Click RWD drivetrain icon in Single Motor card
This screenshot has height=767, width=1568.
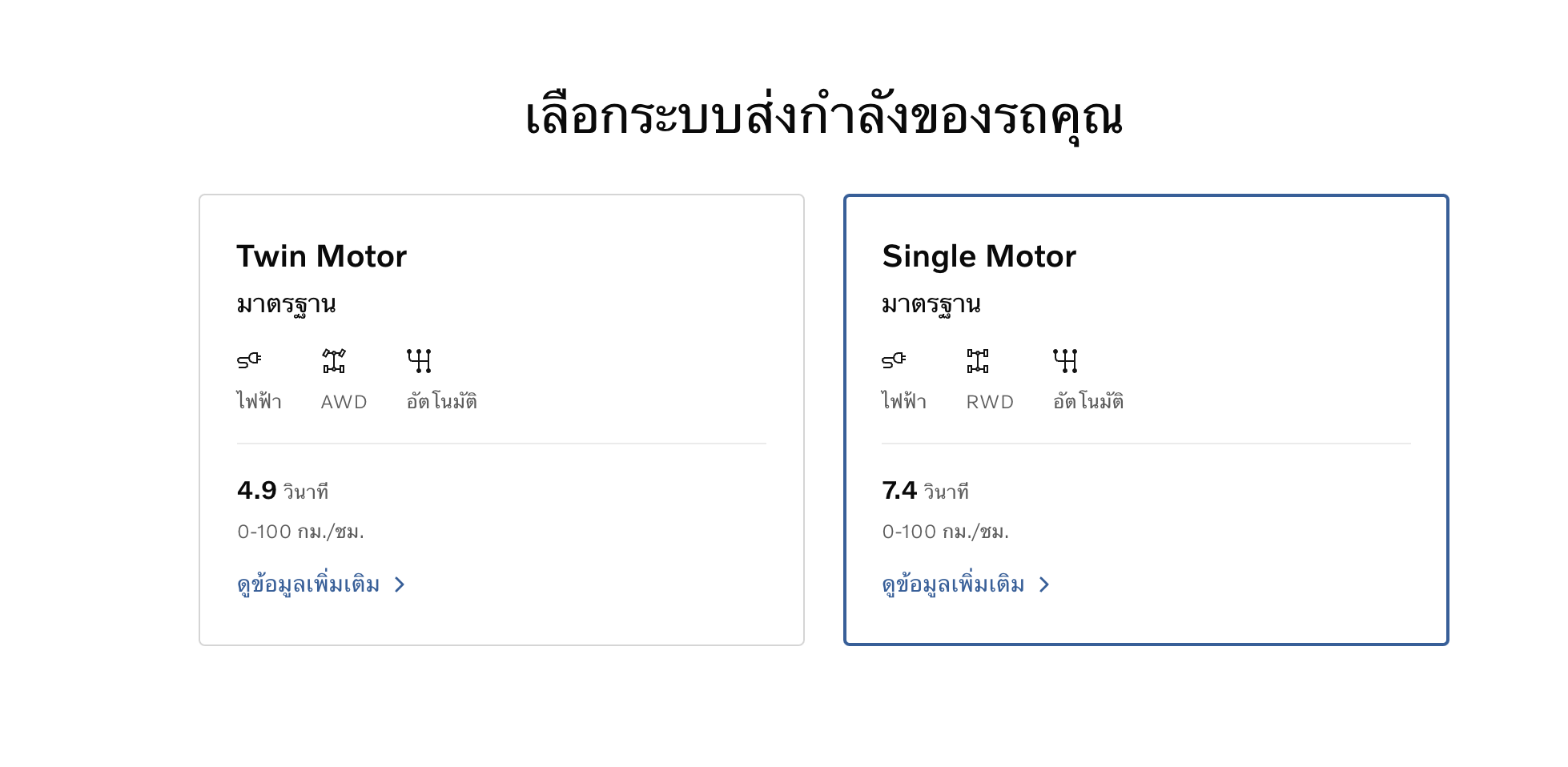coord(978,360)
